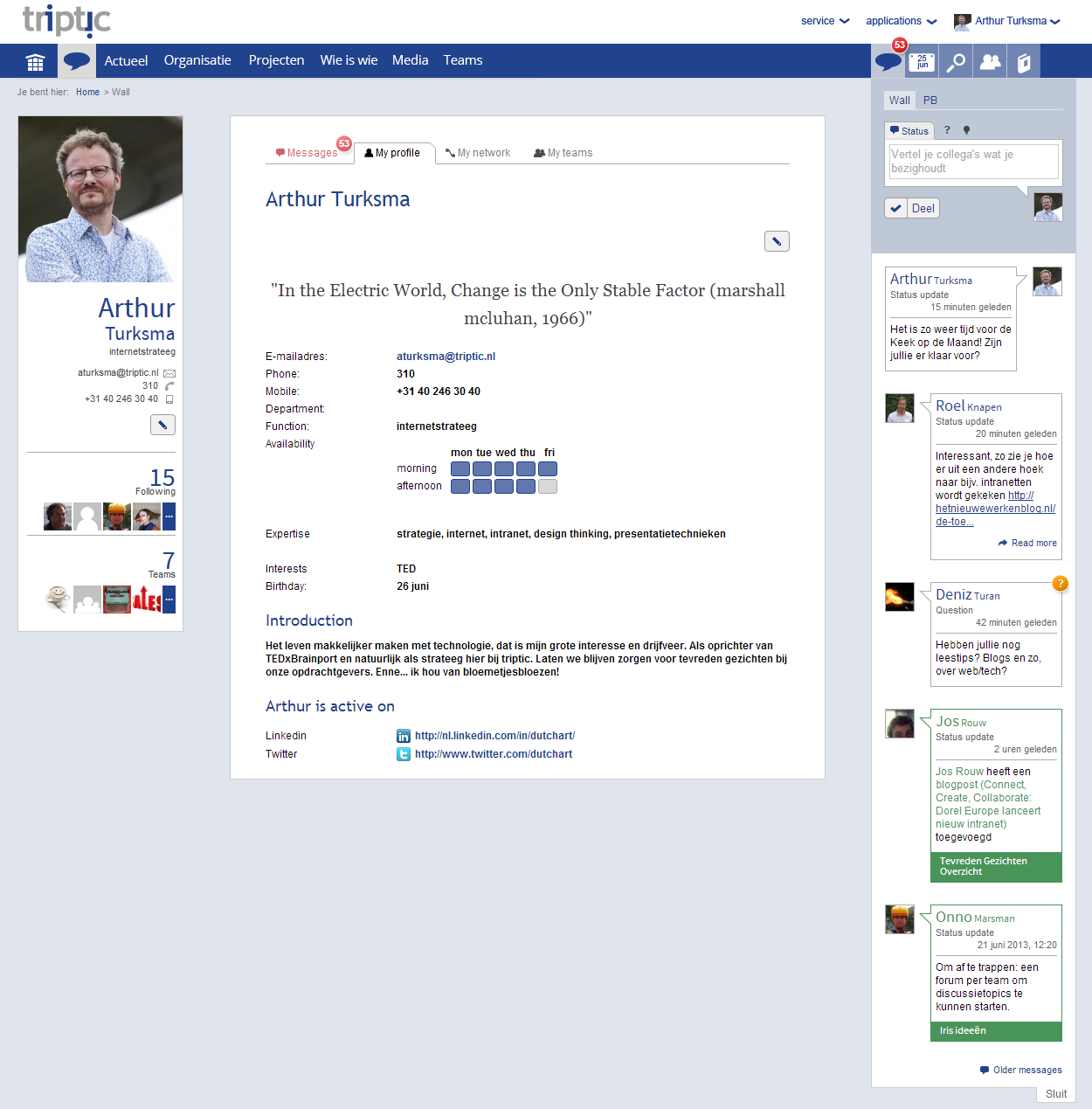Open the colleagues icon next to the search
This screenshot has height=1109, width=1092.
pos(989,61)
